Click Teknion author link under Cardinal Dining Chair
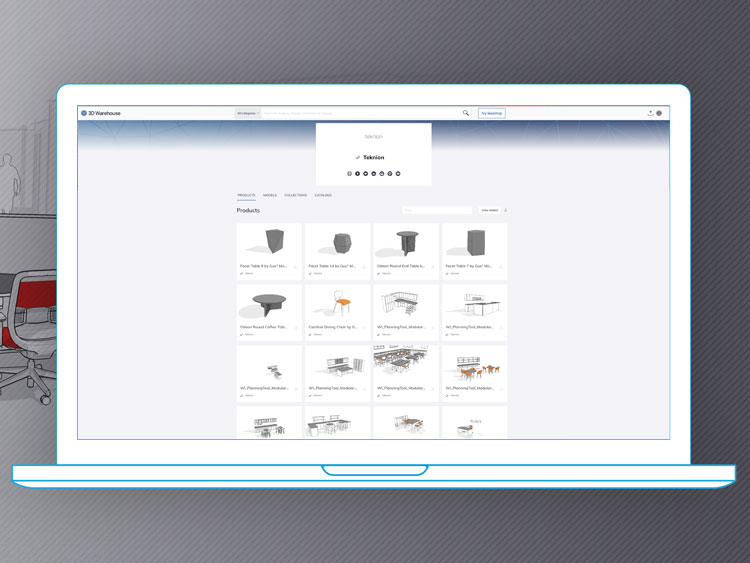This screenshot has height=563, width=750. (318, 335)
